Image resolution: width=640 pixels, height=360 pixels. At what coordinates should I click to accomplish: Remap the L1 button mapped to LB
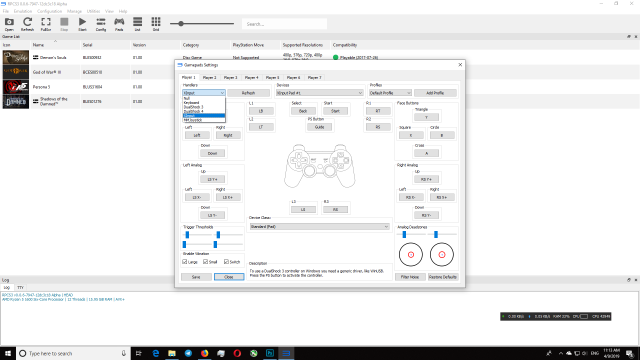[261, 111]
